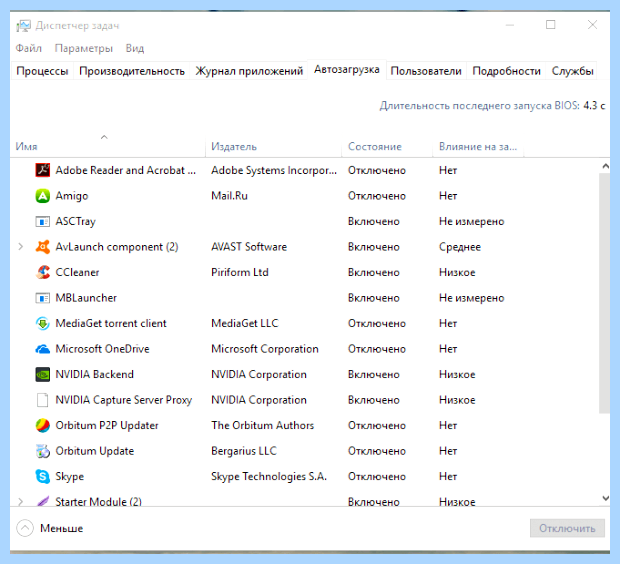Click the MBLauncher row icon
This screenshot has height=564, width=620.
click(x=43, y=298)
